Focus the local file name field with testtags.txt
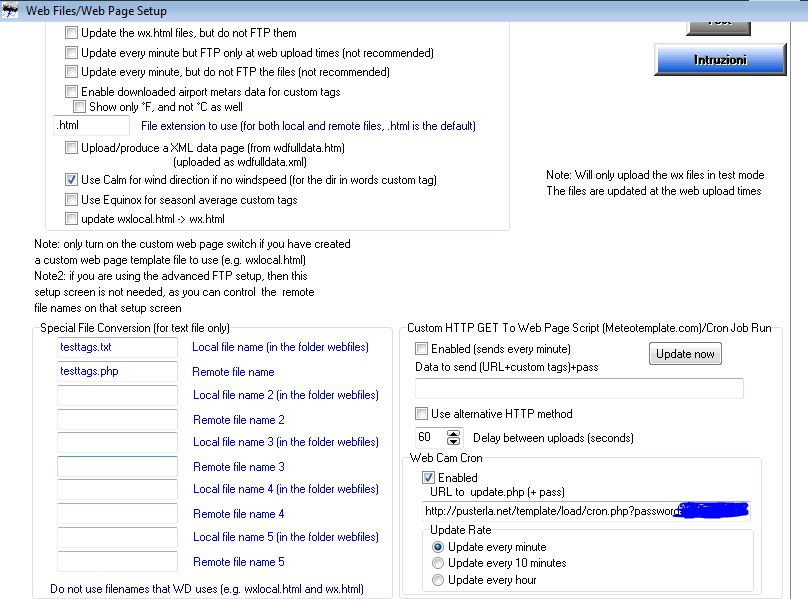The height and width of the screenshot is (599, 808). 117,347
